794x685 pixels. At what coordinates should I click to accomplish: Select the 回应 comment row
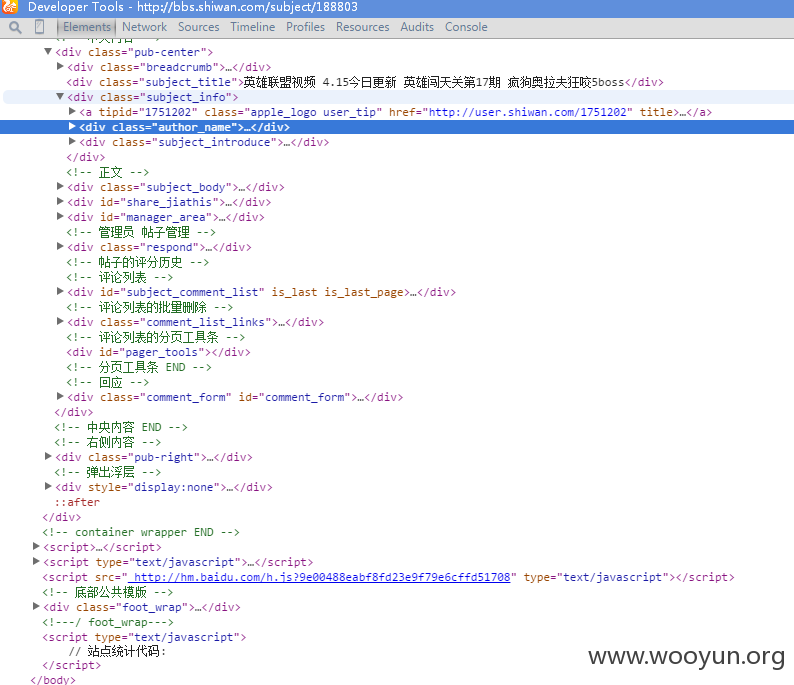pyautogui.click(x=107, y=382)
